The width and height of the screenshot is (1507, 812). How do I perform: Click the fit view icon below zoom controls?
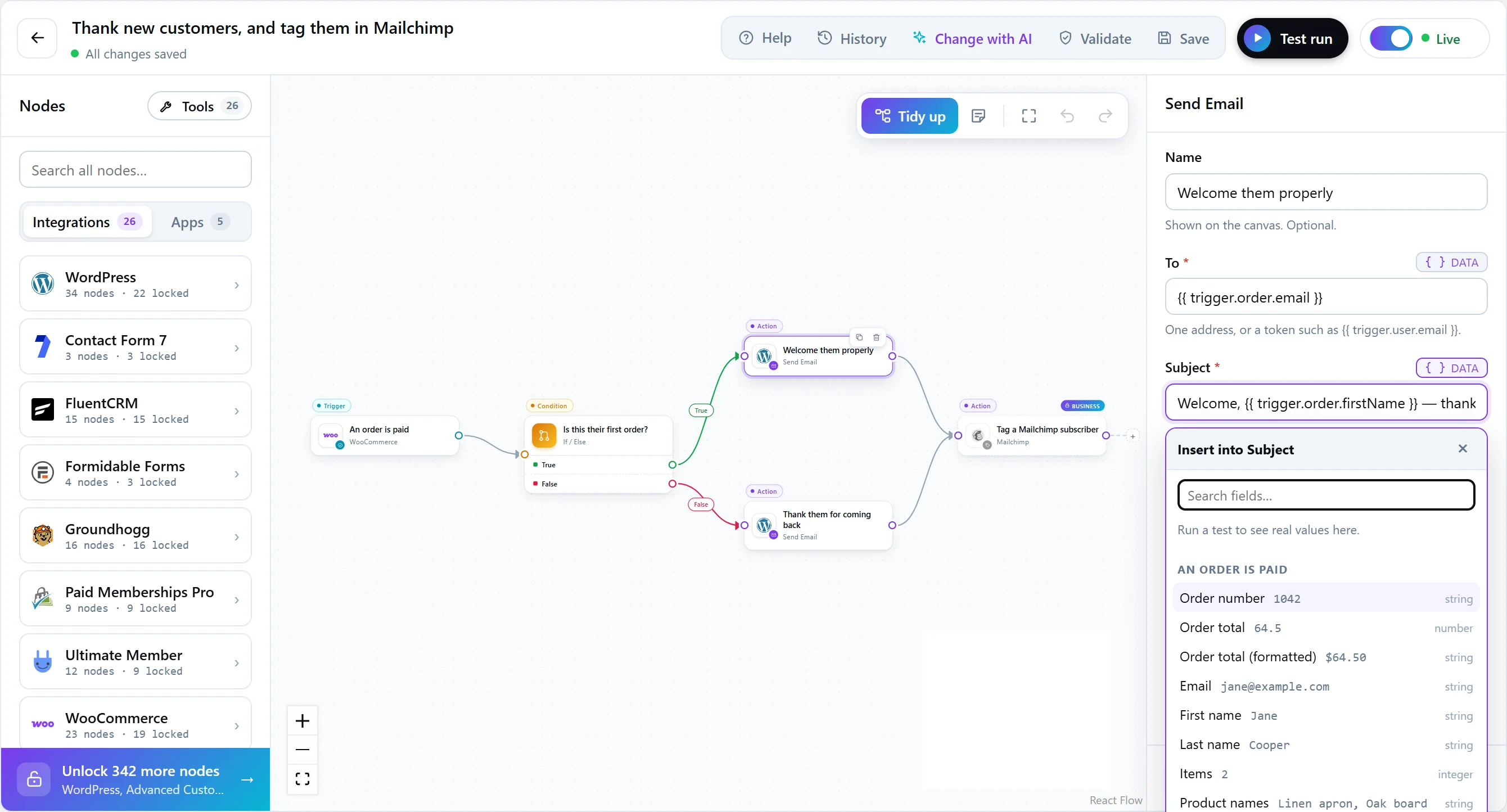(303, 779)
